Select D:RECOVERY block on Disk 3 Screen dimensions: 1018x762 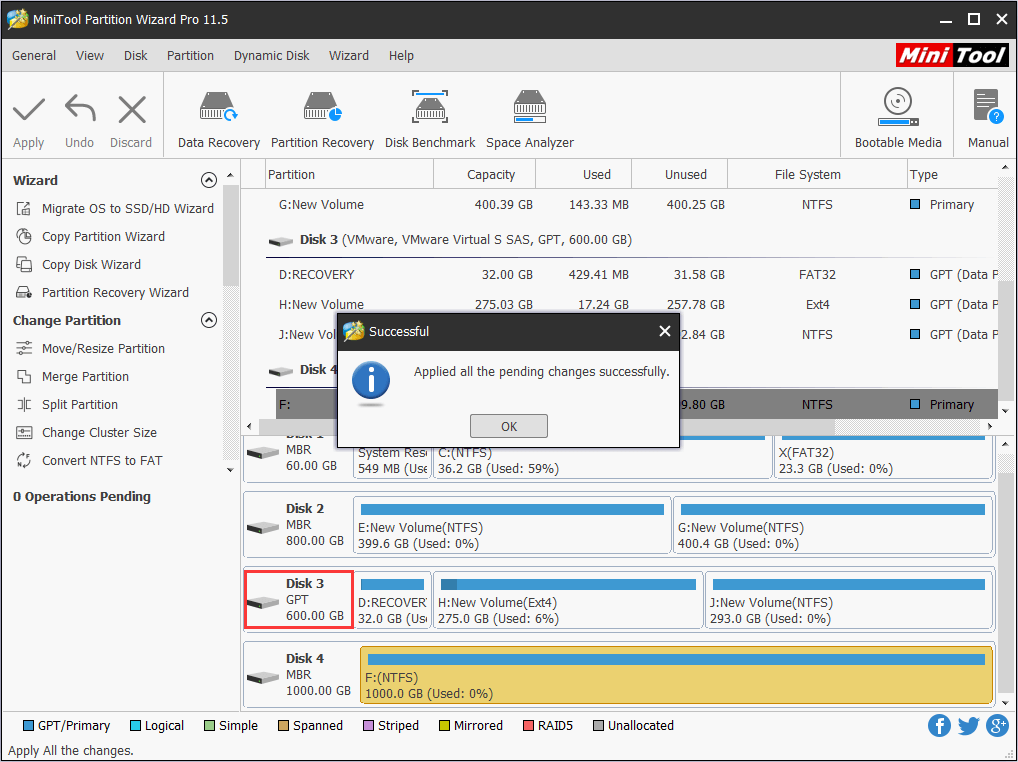coord(392,600)
